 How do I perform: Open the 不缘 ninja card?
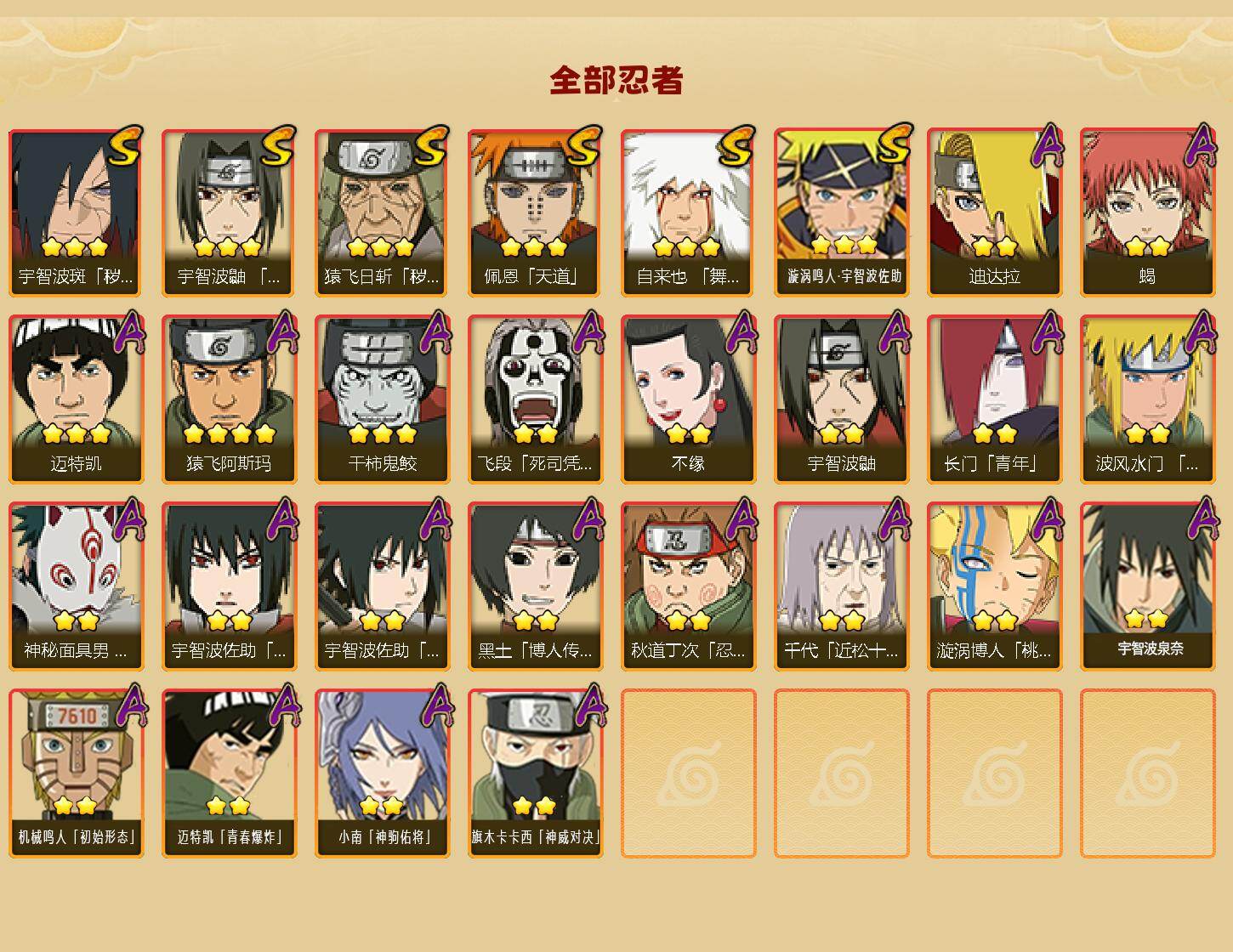pyautogui.click(x=688, y=399)
